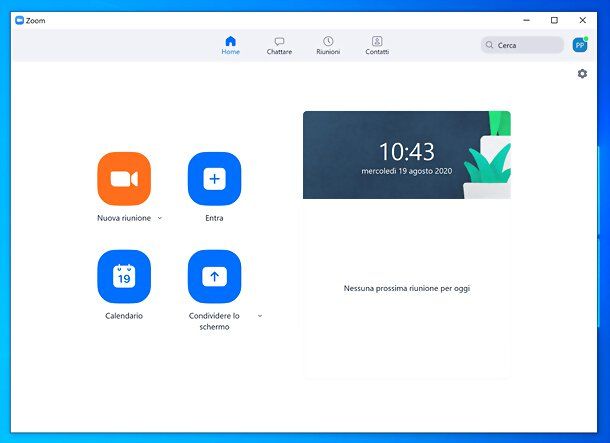Start a new meeting with orange camera icon
The height and width of the screenshot is (443, 610).
coord(124,179)
